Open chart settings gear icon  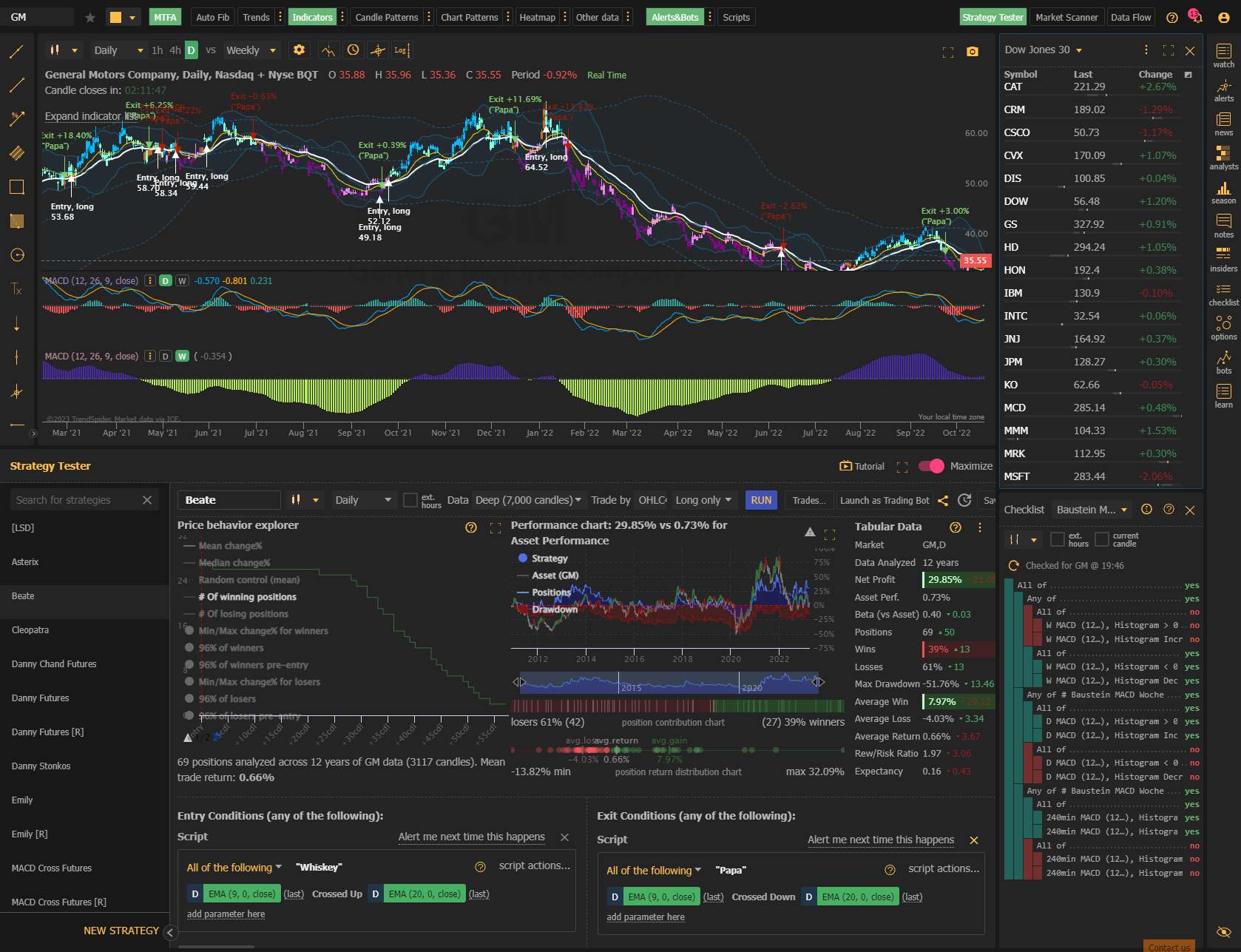tap(299, 50)
